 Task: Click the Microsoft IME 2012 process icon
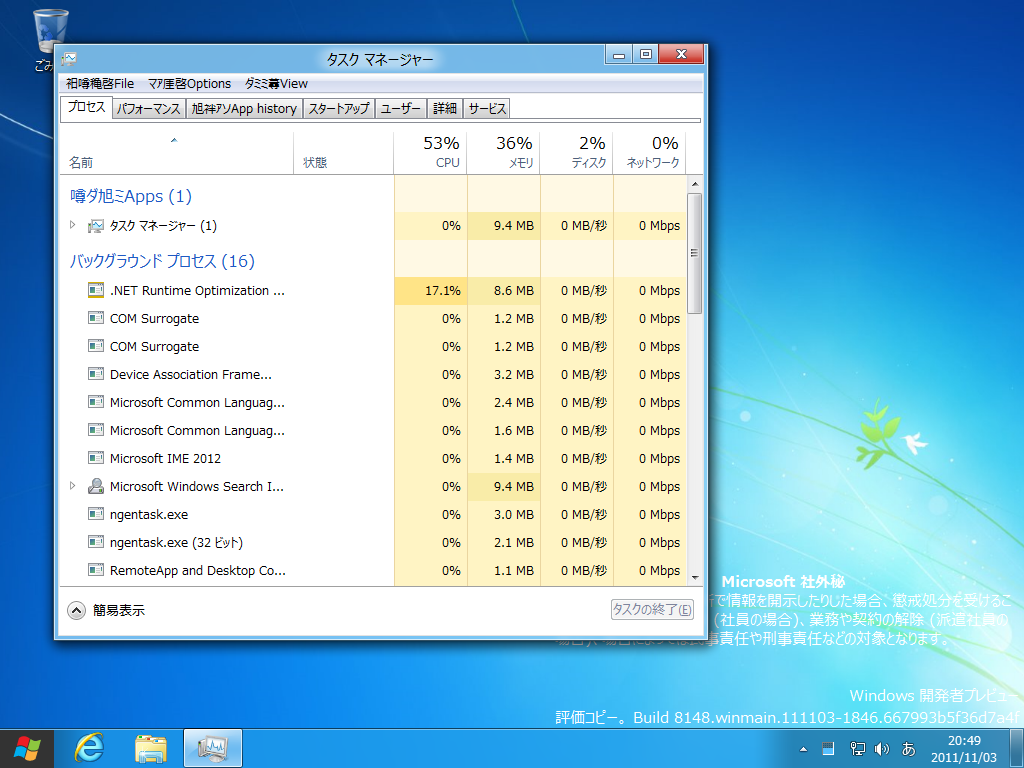(x=96, y=459)
